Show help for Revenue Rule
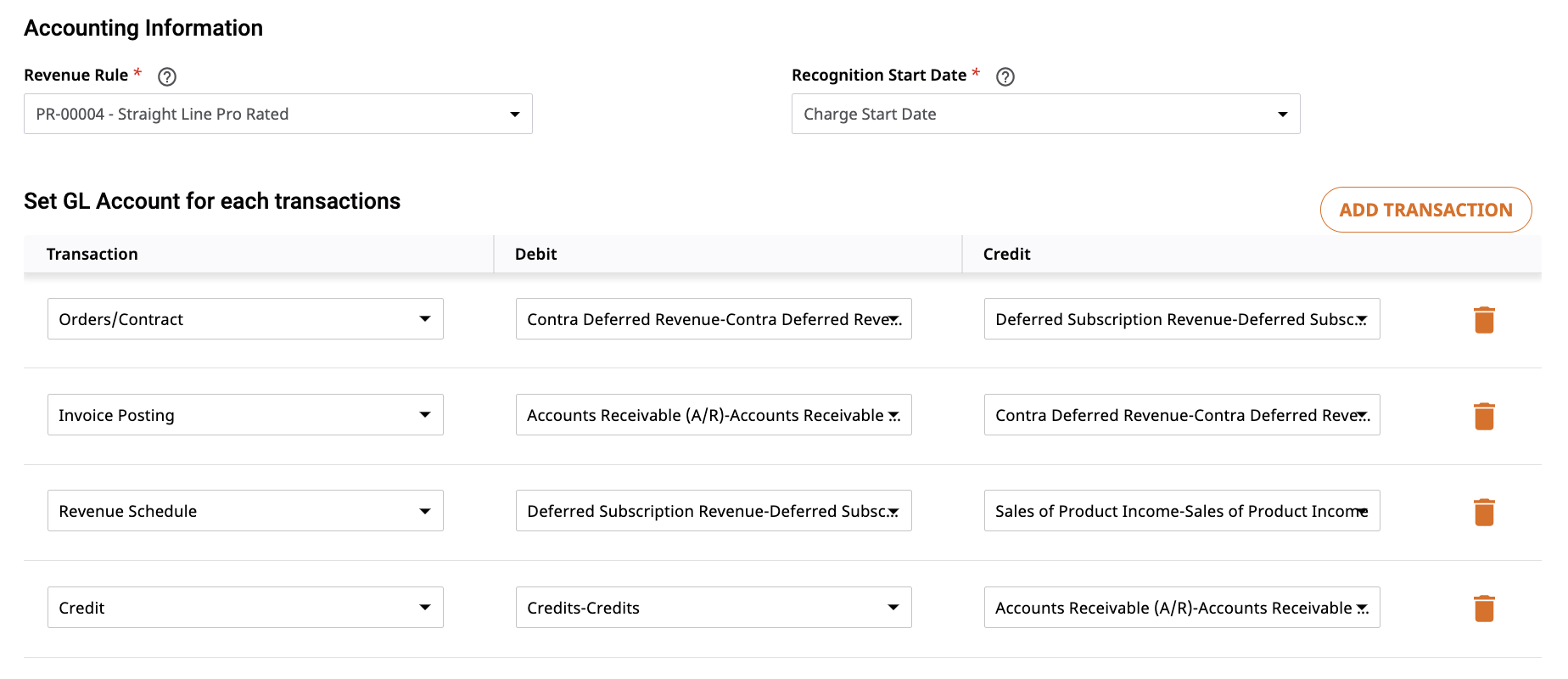 (x=167, y=76)
